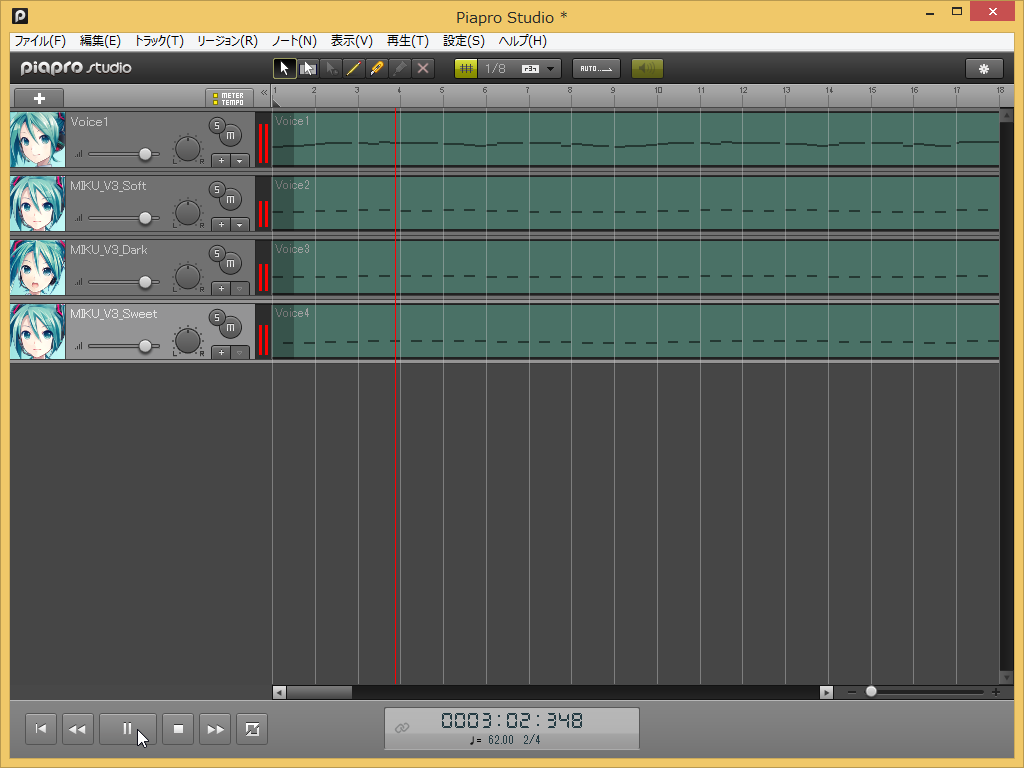Image resolution: width=1024 pixels, height=768 pixels.
Task: Select the region range selection tool
Action: 308,69
